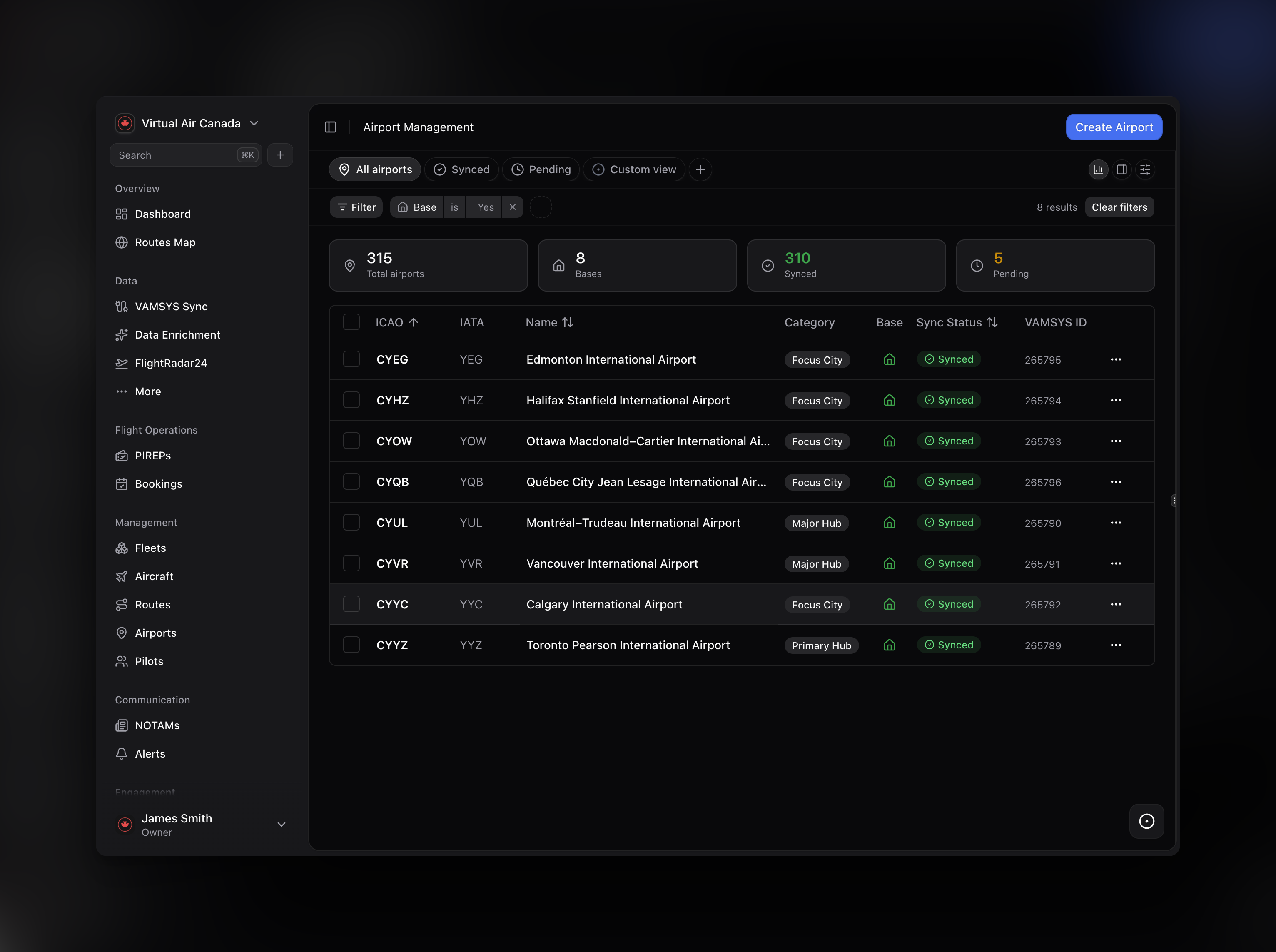Viewport: 1276px width, 952px height.
Task: Check the CYQB row checkbox
Action: pyautogui.click(x=351, y=482)
